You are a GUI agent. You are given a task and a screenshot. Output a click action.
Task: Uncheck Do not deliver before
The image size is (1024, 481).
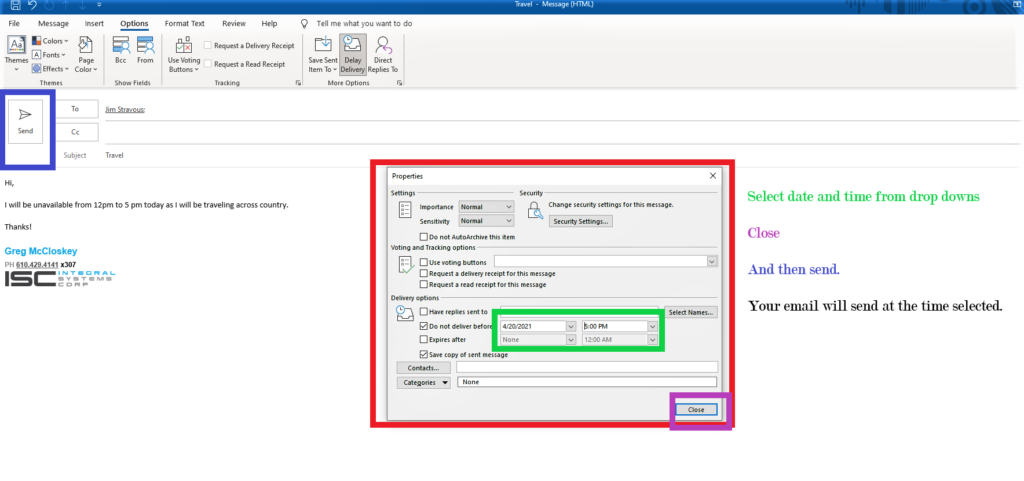click(x=424, y=326)
